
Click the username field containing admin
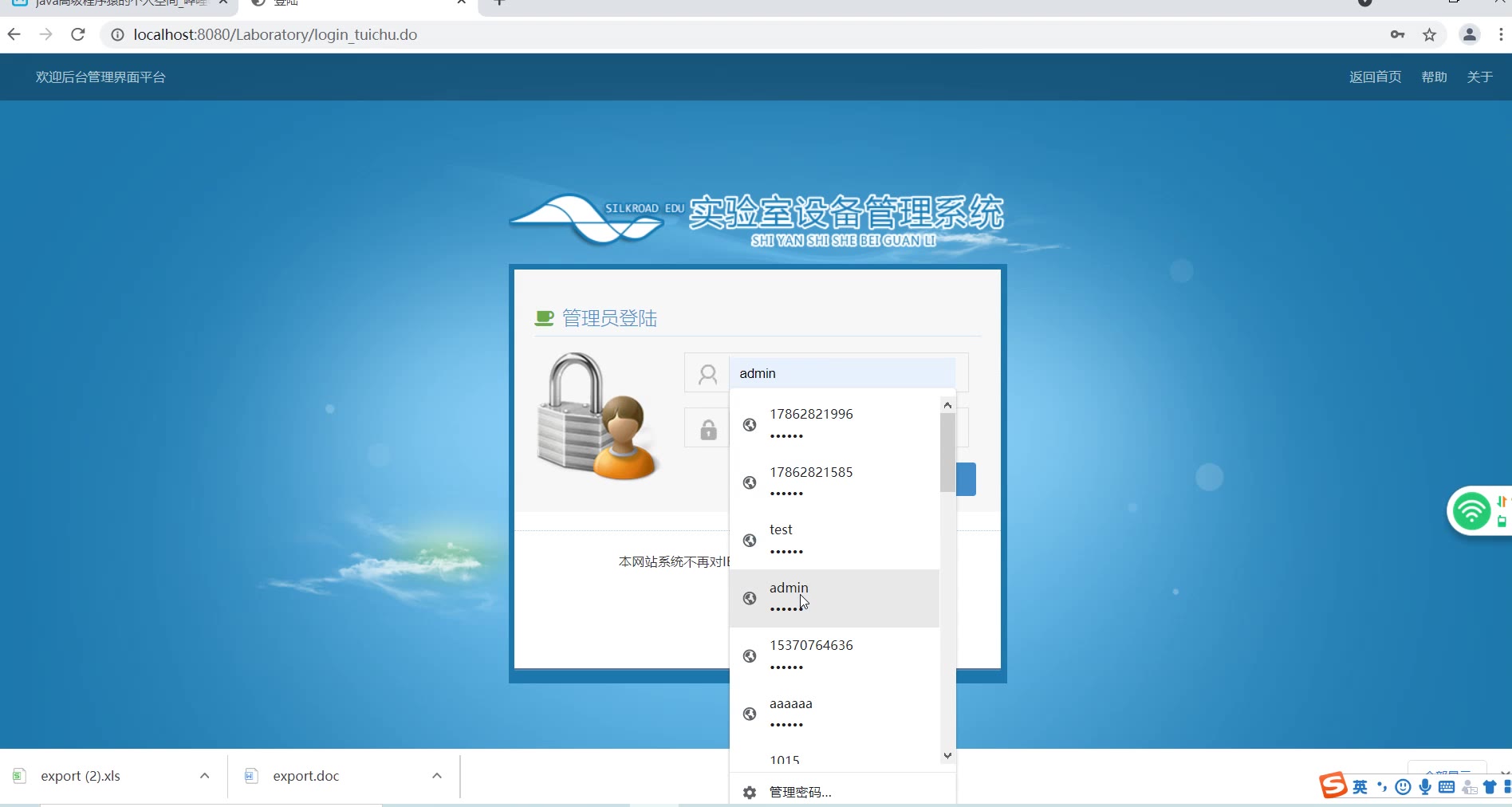tap(842, 373)
